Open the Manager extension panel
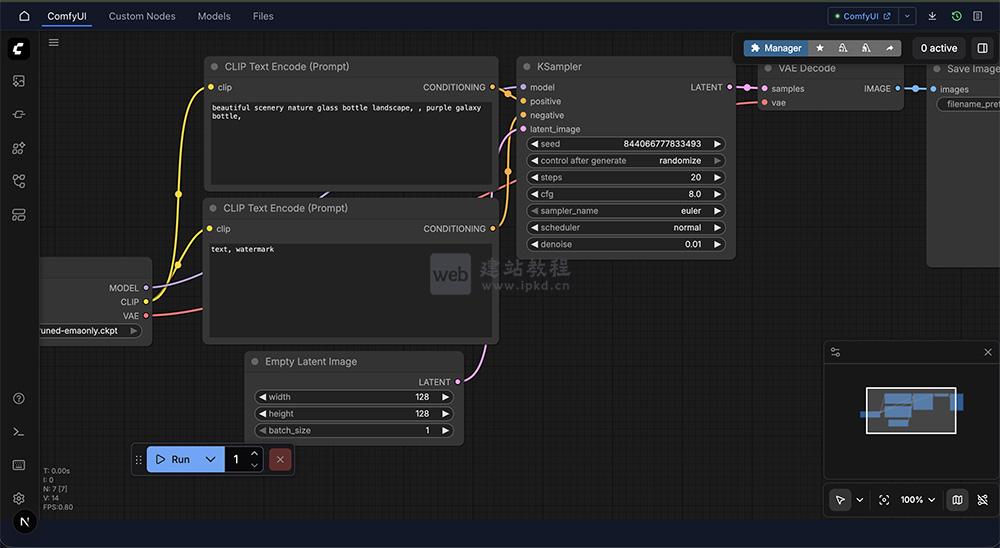The height and width of the screenshot is (548, 1000). click(x=776, y=48)
